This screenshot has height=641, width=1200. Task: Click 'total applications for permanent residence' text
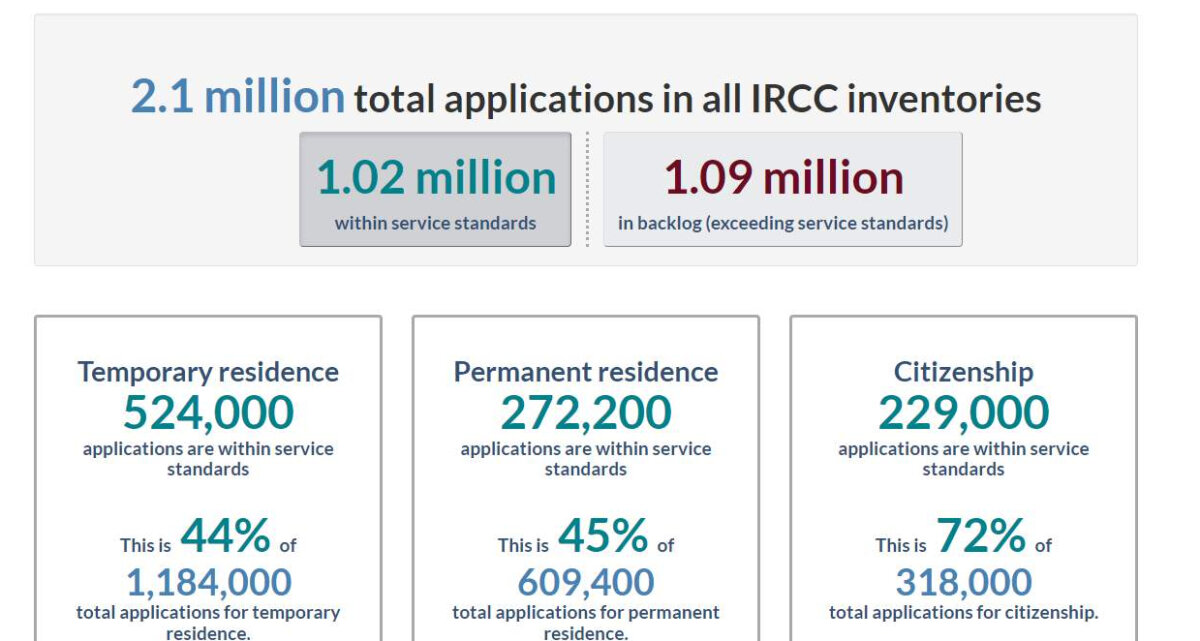click(586, 622)
